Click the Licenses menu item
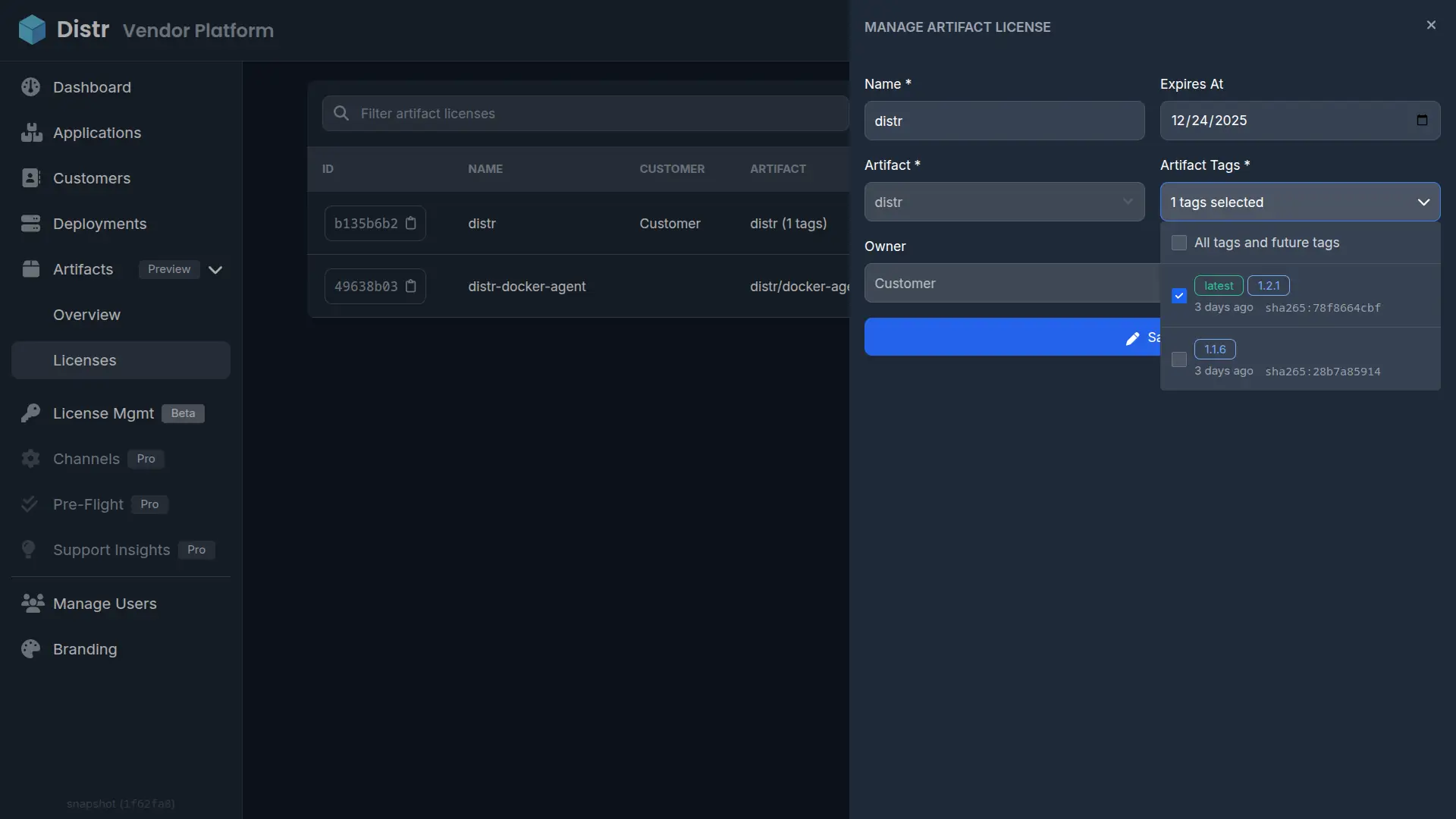1456x819 pixels. tap(84, 360)
